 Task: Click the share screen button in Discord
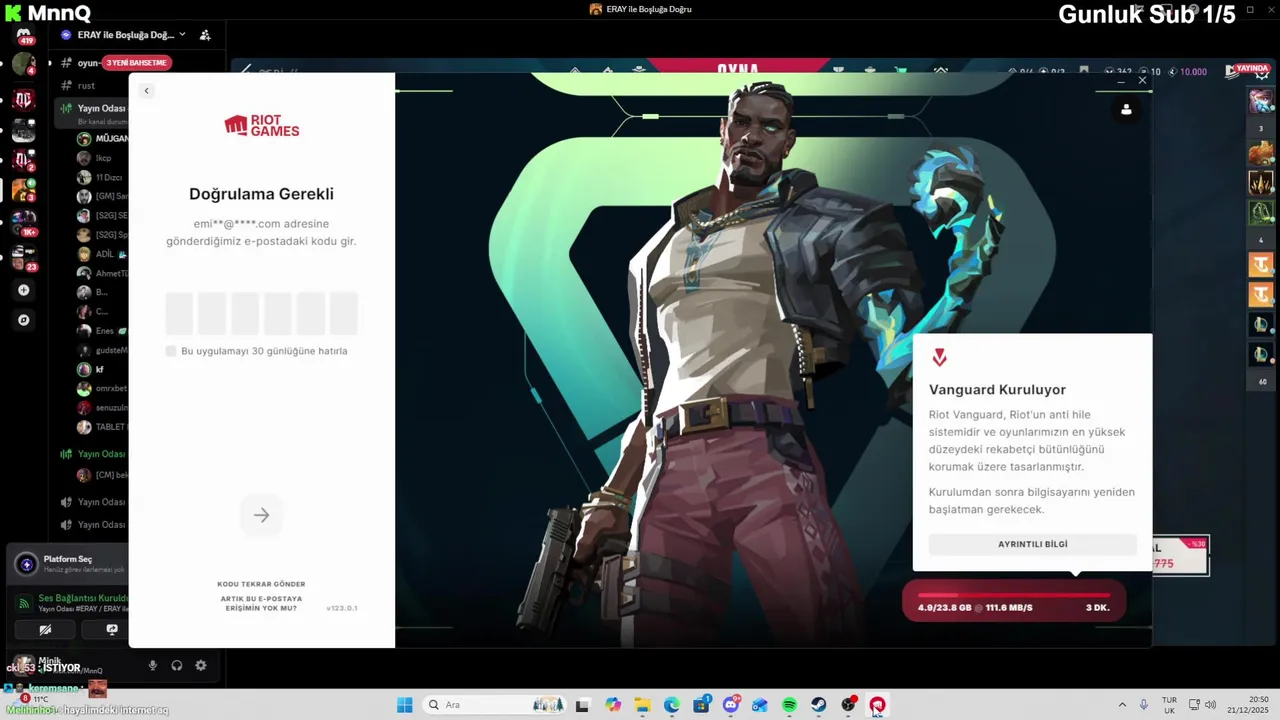pyautogui.click(x=111, y=630)
